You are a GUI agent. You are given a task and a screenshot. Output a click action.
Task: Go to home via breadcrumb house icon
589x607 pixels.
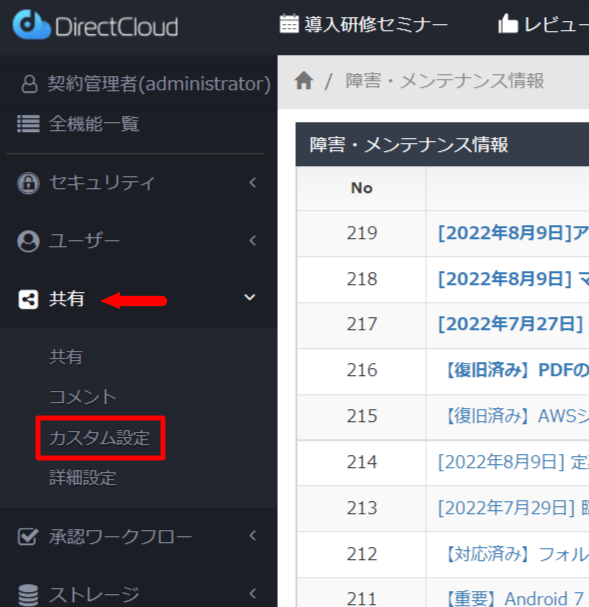304,81
